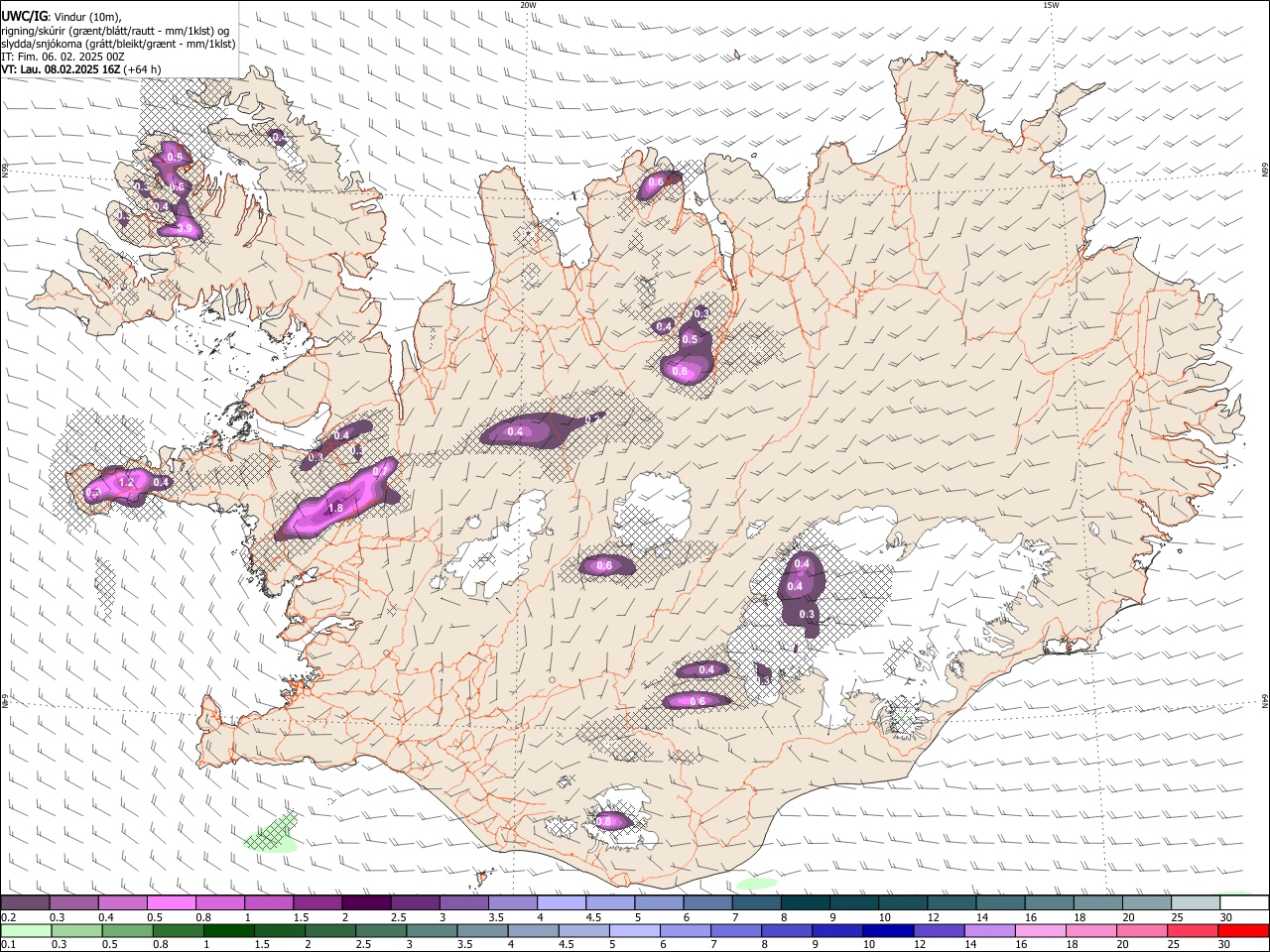
Task: Pick the lower scale red swatch starting at 25
Action: tap(1193, 931)
